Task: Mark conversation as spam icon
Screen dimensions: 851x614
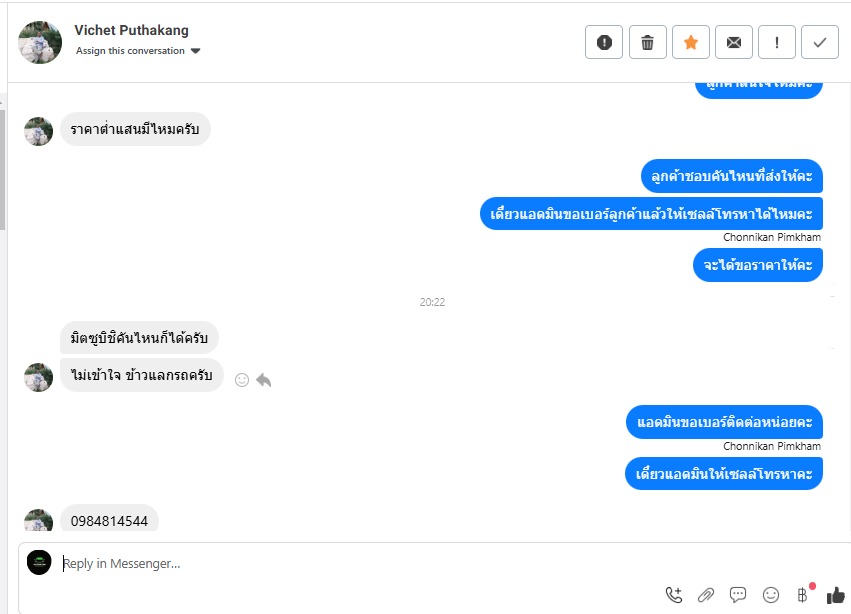Action: tap(604, 42)
